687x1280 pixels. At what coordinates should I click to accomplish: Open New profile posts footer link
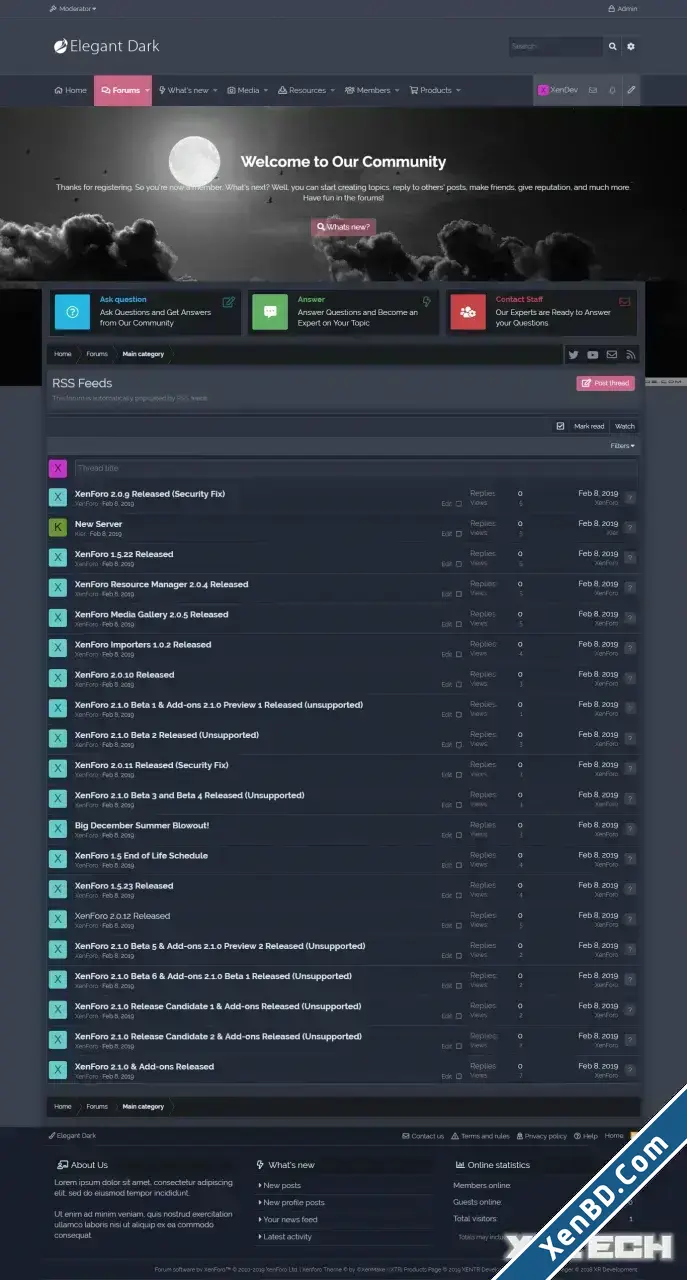[294, 1203]
